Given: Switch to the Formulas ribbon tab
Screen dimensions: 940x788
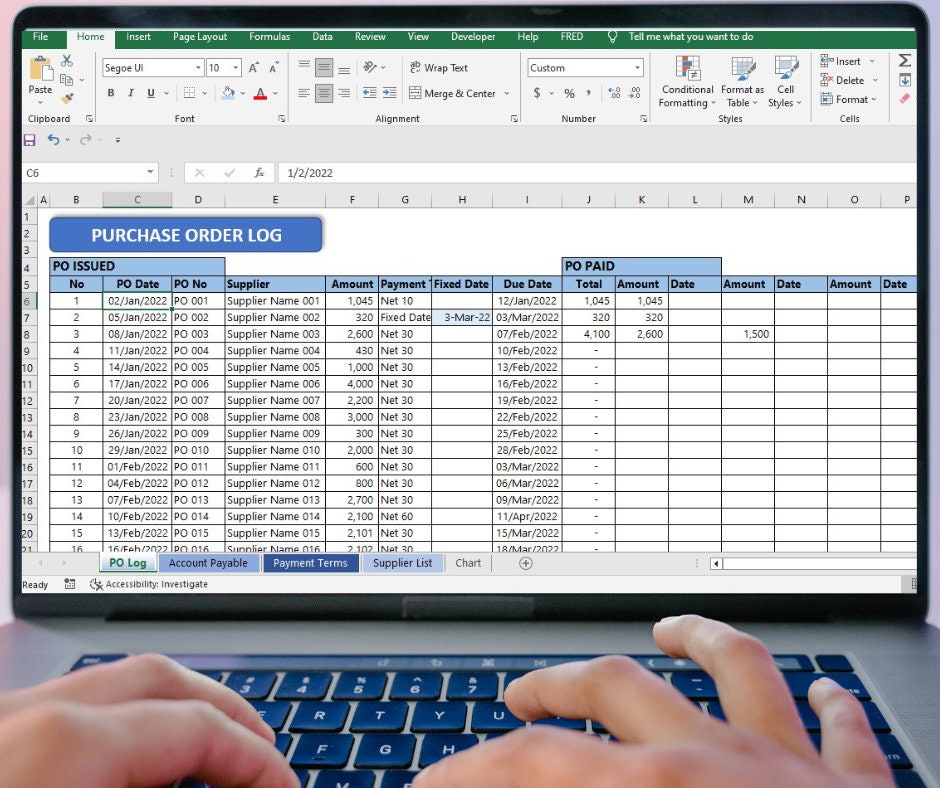Looking at the screenshot, I should tap(269, 37).
